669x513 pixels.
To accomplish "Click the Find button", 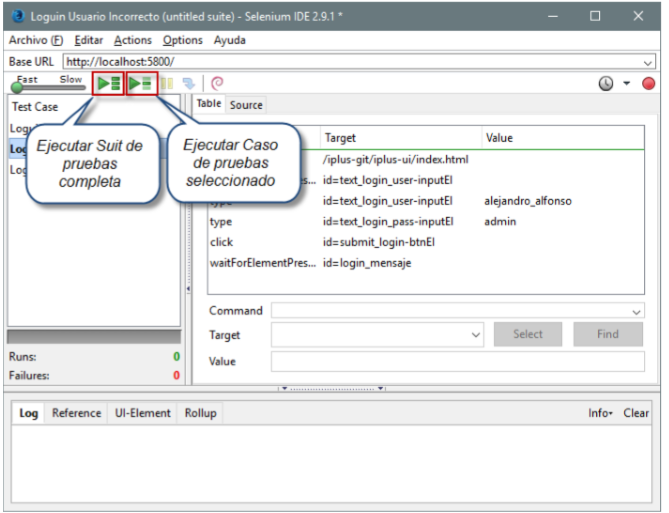I will click(608, 334).
